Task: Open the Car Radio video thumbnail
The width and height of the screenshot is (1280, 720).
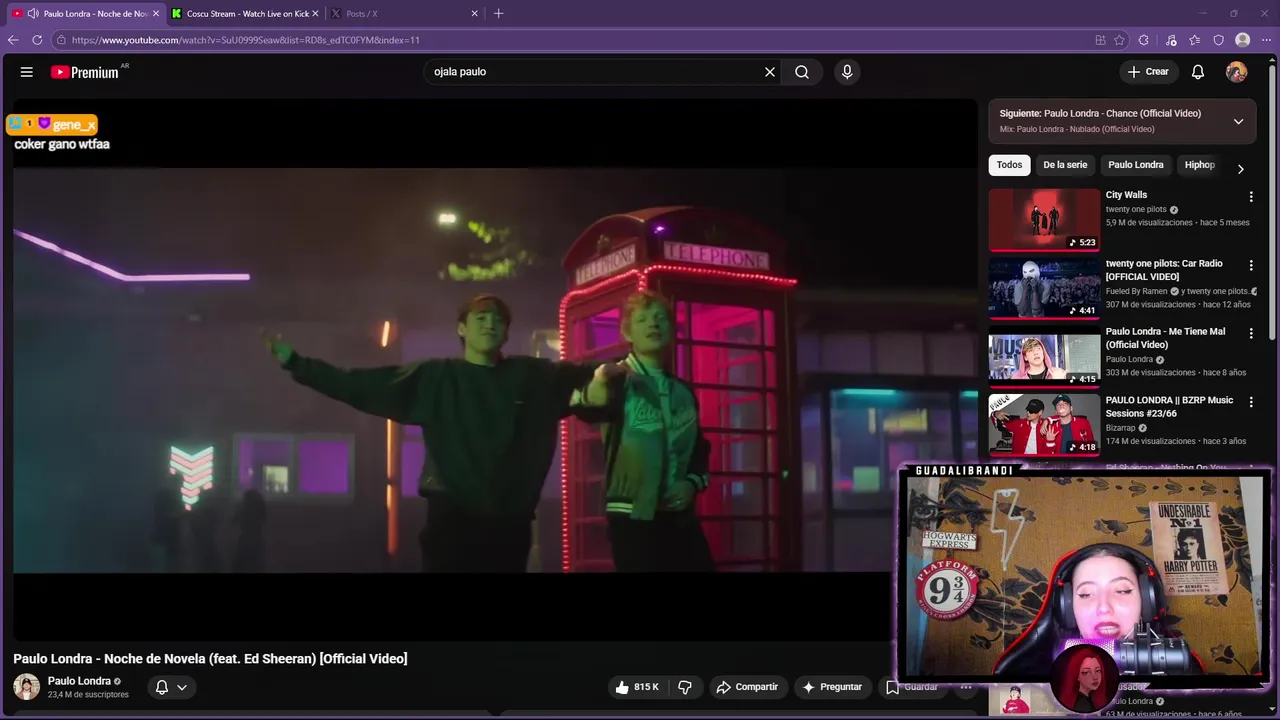Action: tap(1044, 287)
